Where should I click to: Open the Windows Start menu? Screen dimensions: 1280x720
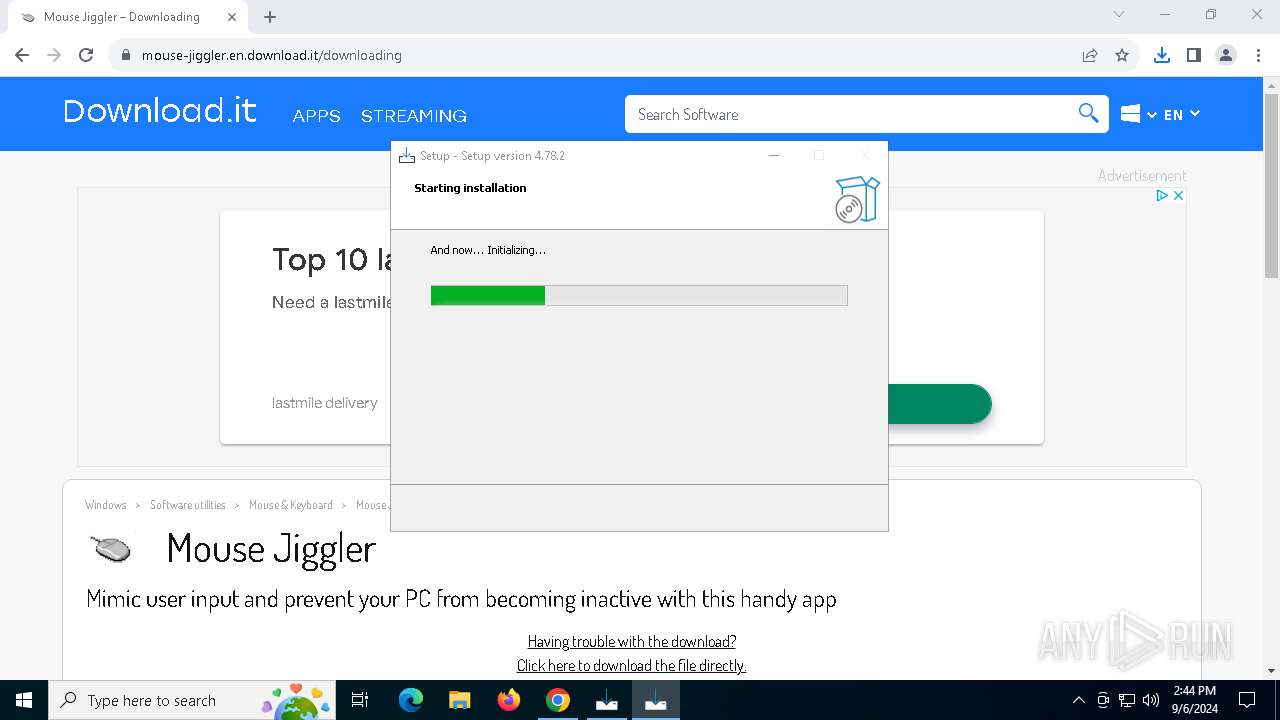(24, 700)
